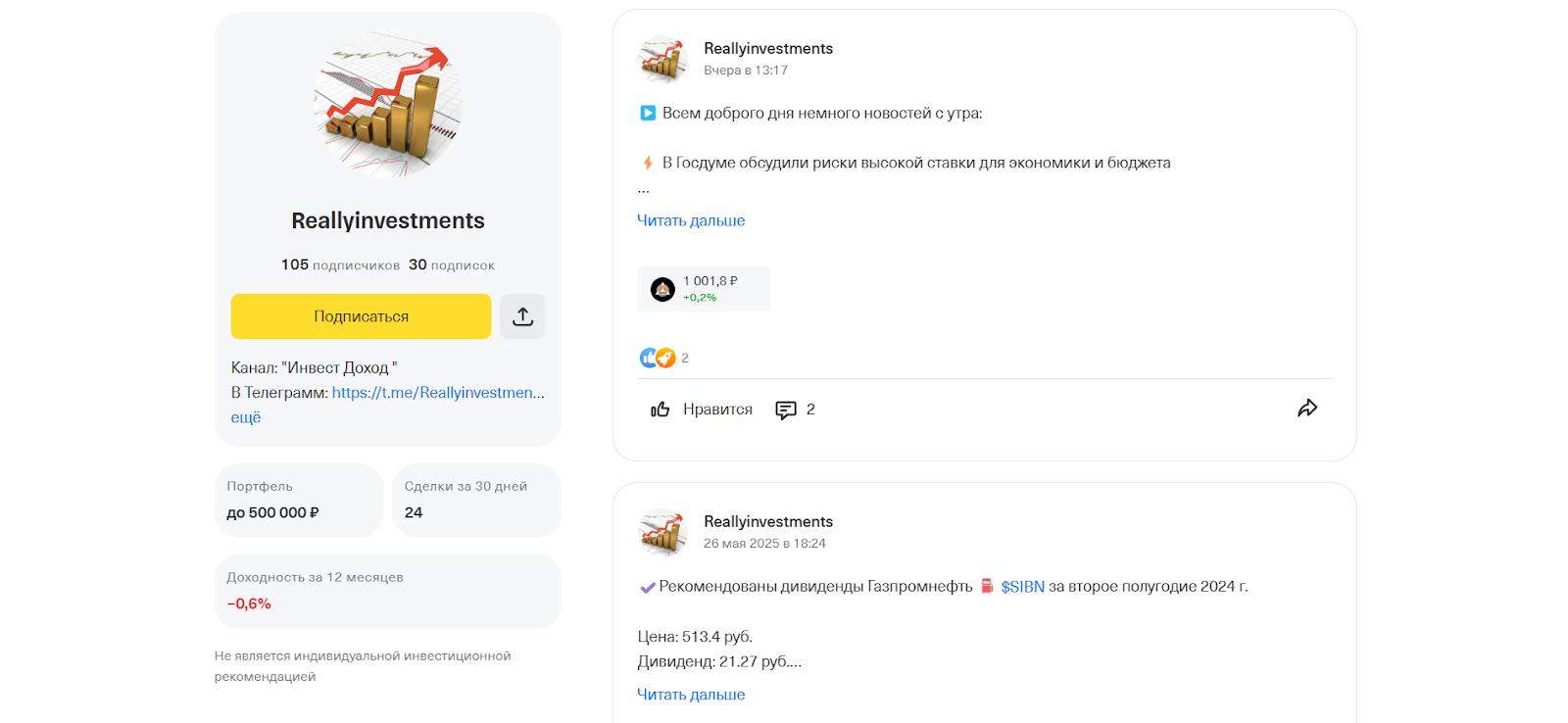Expand Газпромнефть post with Читать дальше
Viewport: 1568px width, 723px height.
(691, 695)
